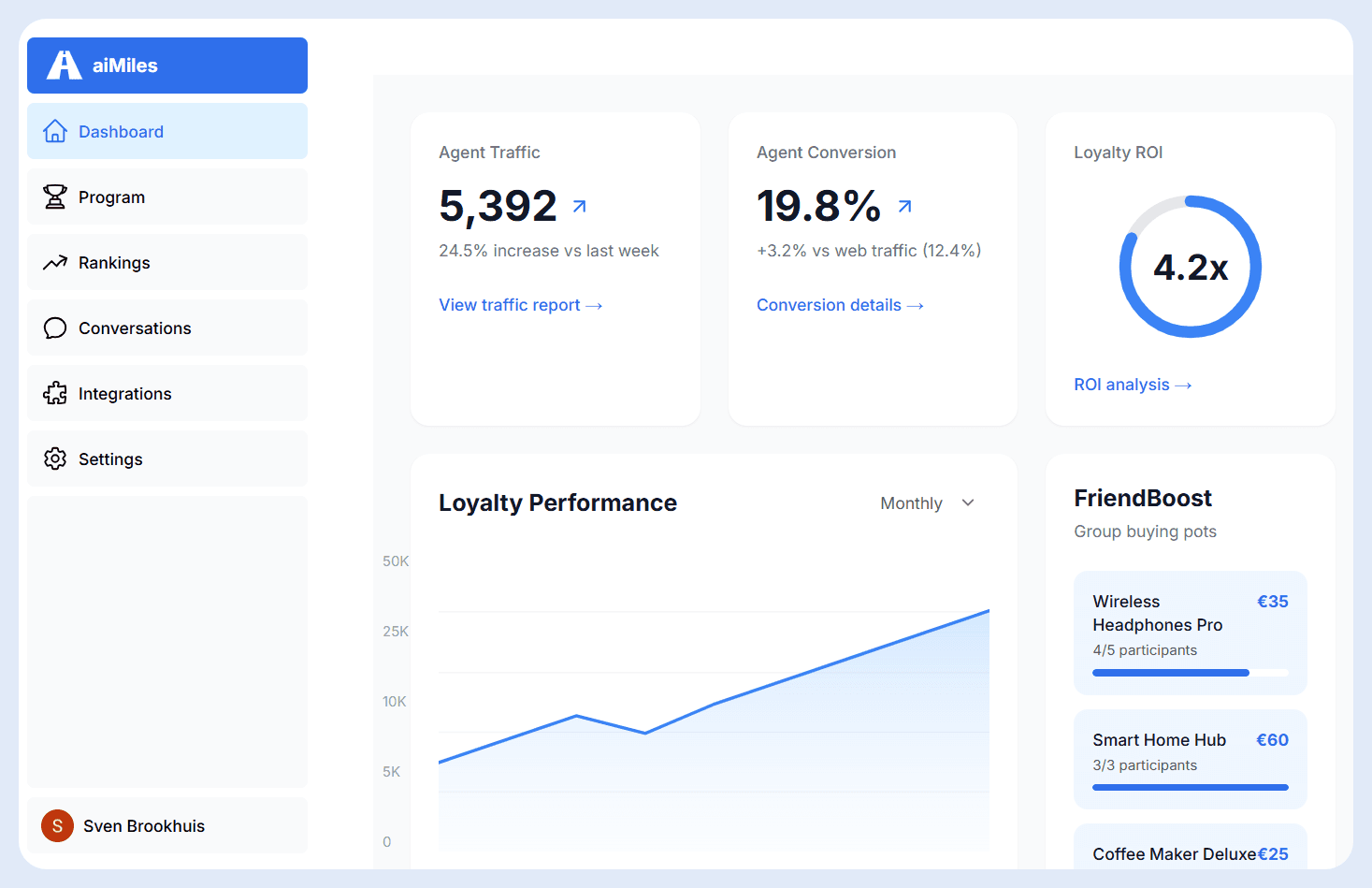Screen dimensions: 1372x888
Task: Click the Agent Conversion trend arrow icon
Action: click(903, 206)
